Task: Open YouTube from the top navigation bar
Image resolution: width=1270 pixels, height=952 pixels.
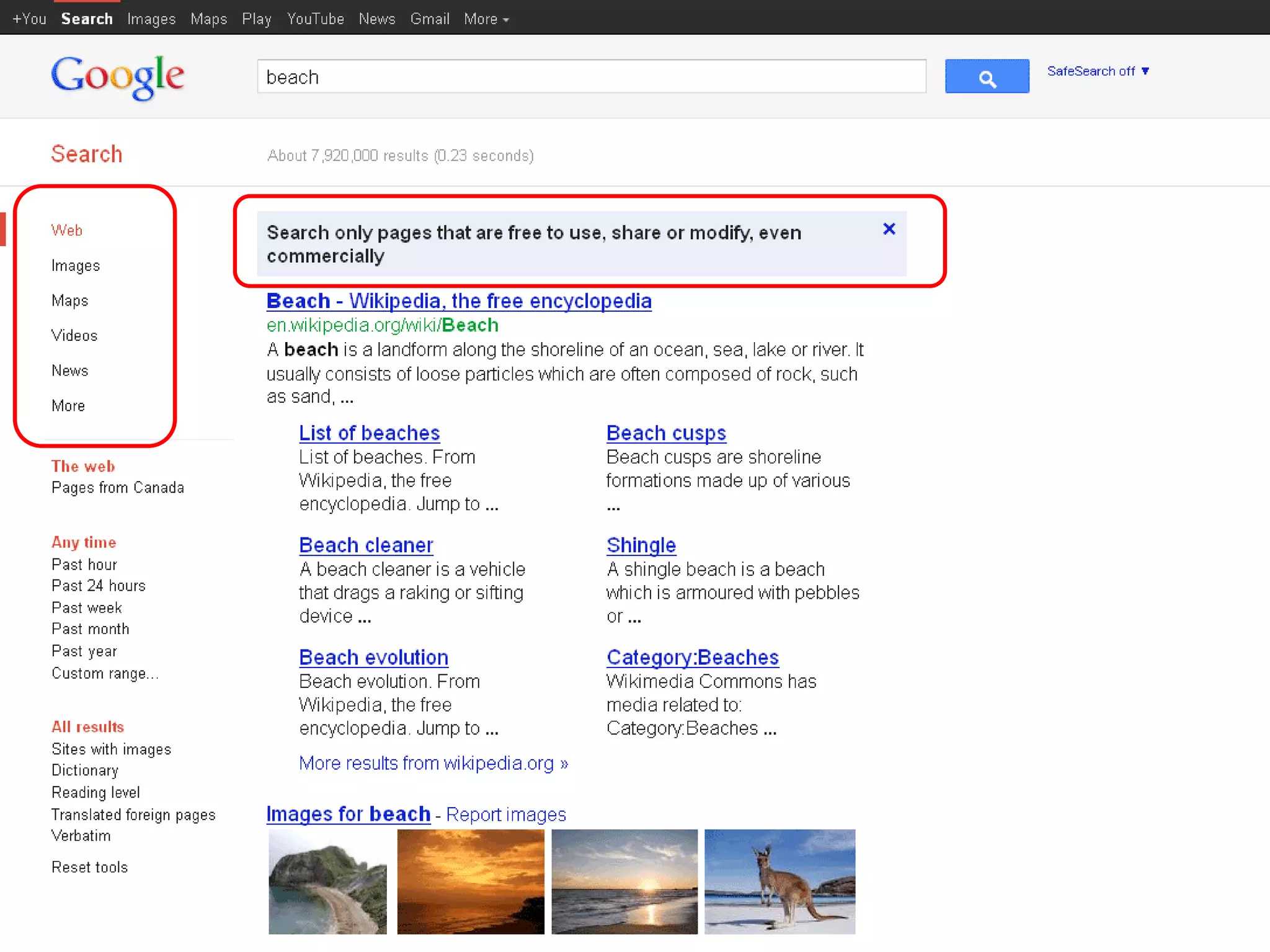Action: point(315,19)
